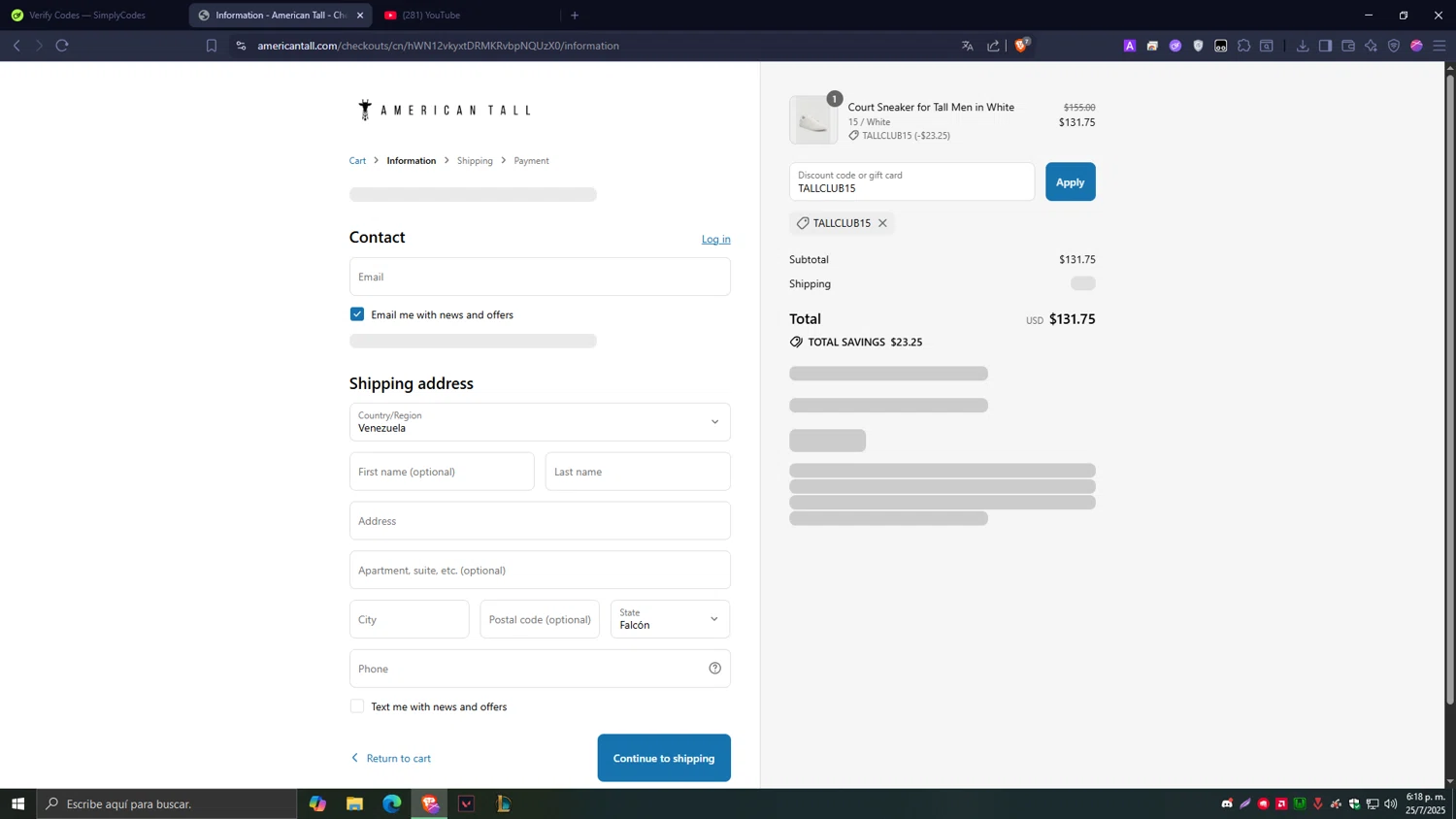Image resolution: width=1456 pixels, height=819 pixels.
Task: Open Discord icon in system tray
Action: tap(1227, 803)
